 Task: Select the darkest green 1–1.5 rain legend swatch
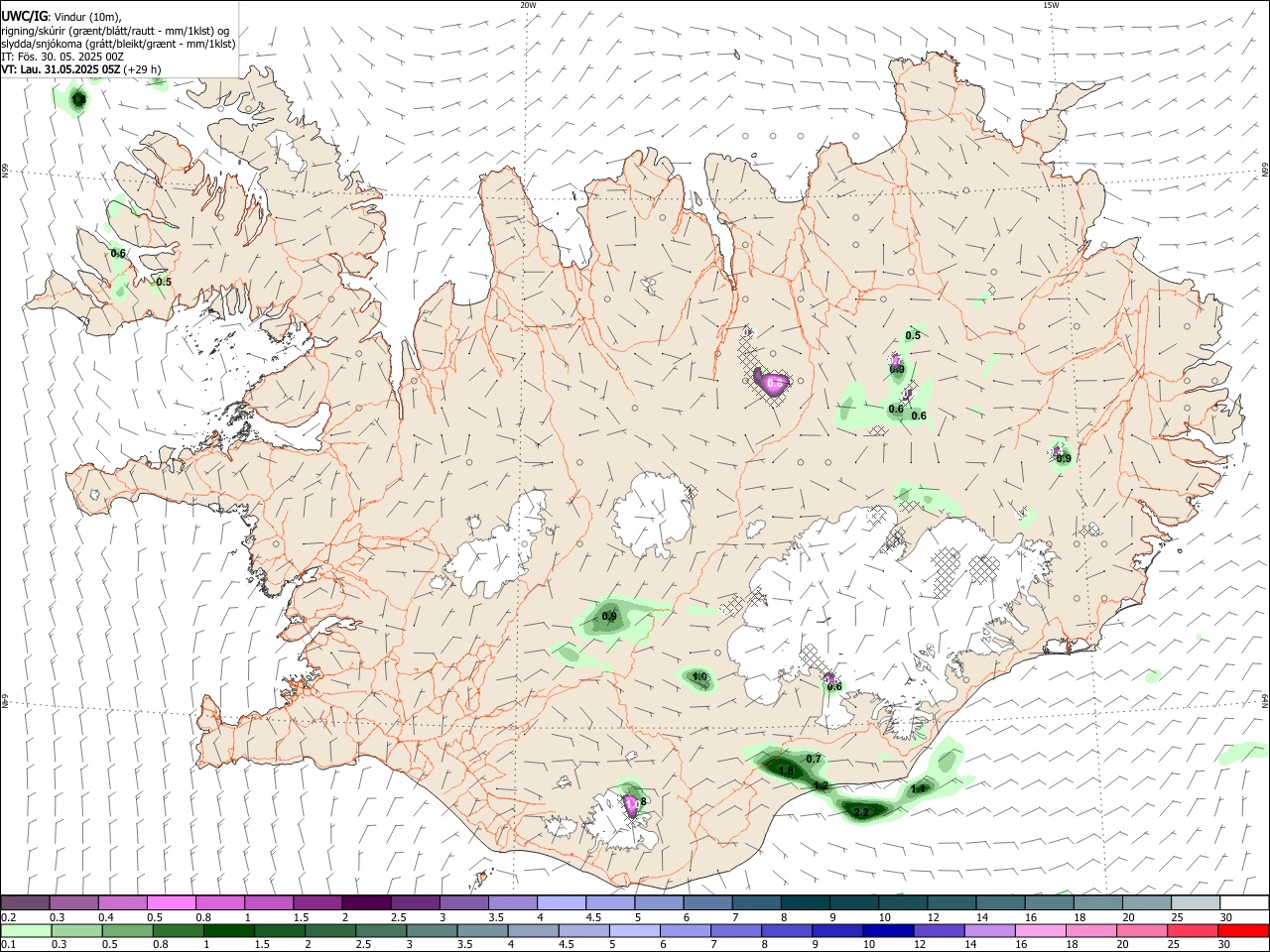point(229,930)
